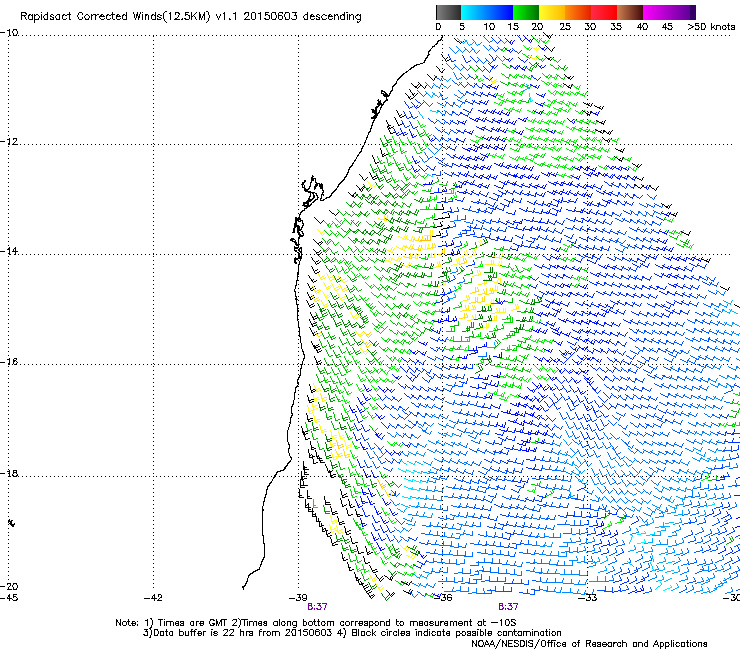740x650 pixels.
Task: Pick the brown 35-40 knots color segment
Action: [x=630, y=12]
